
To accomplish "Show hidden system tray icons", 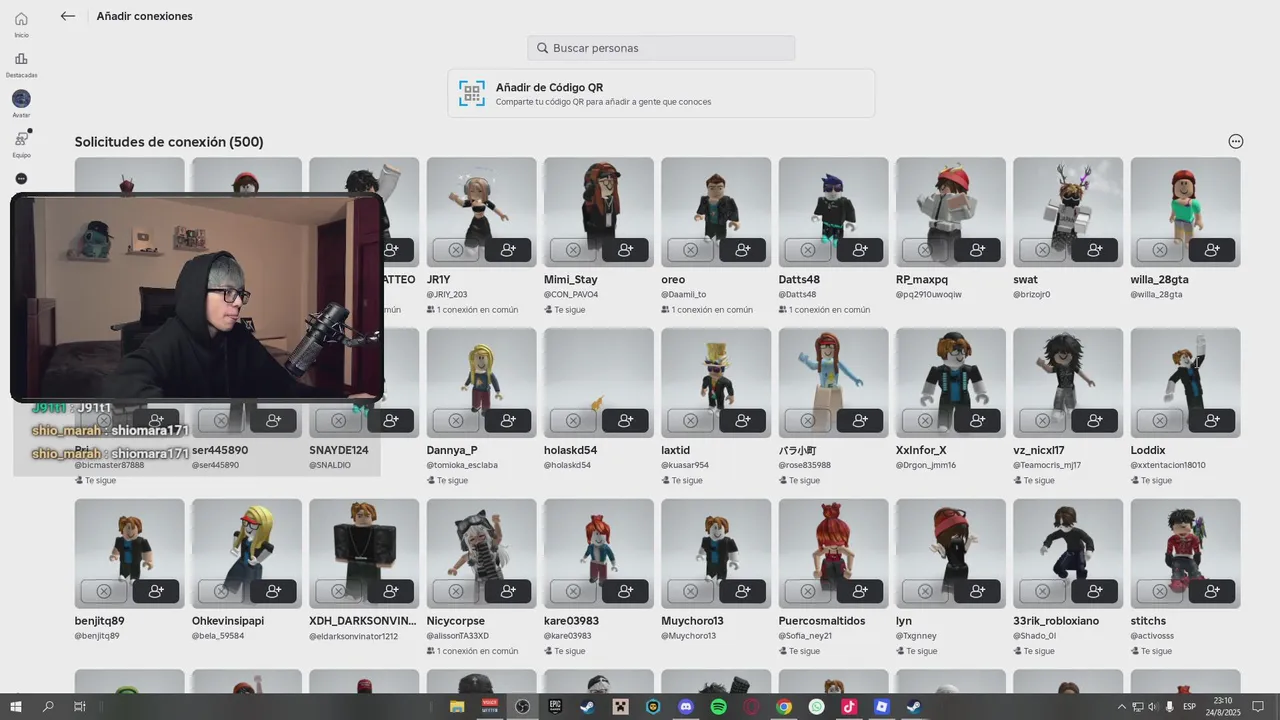I will click(x=1121, y=707).
